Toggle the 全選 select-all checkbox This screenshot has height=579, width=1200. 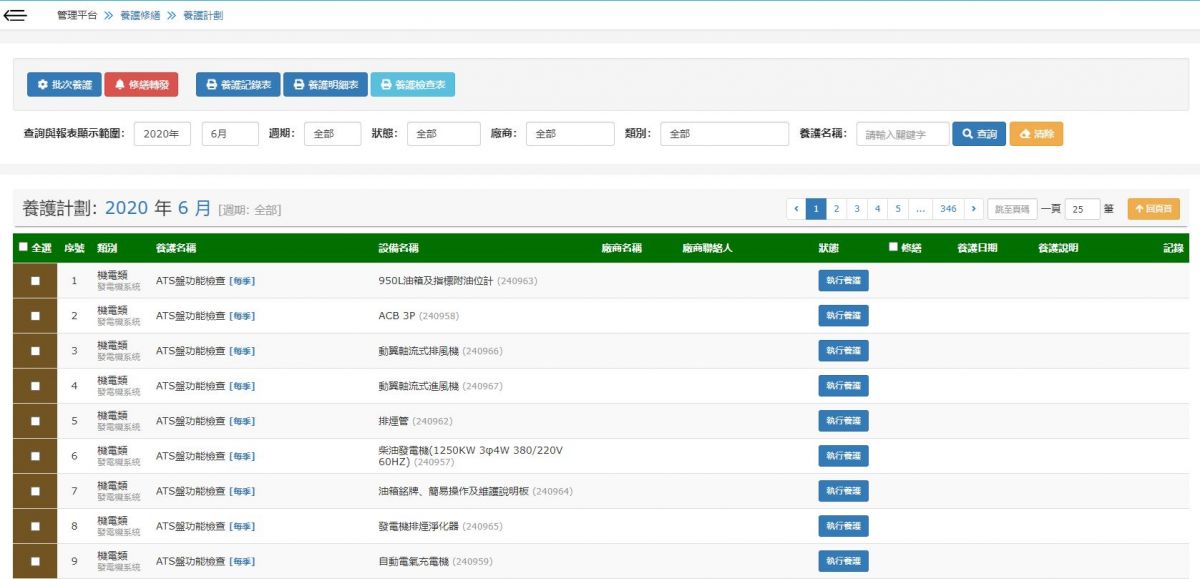[24, 248]
